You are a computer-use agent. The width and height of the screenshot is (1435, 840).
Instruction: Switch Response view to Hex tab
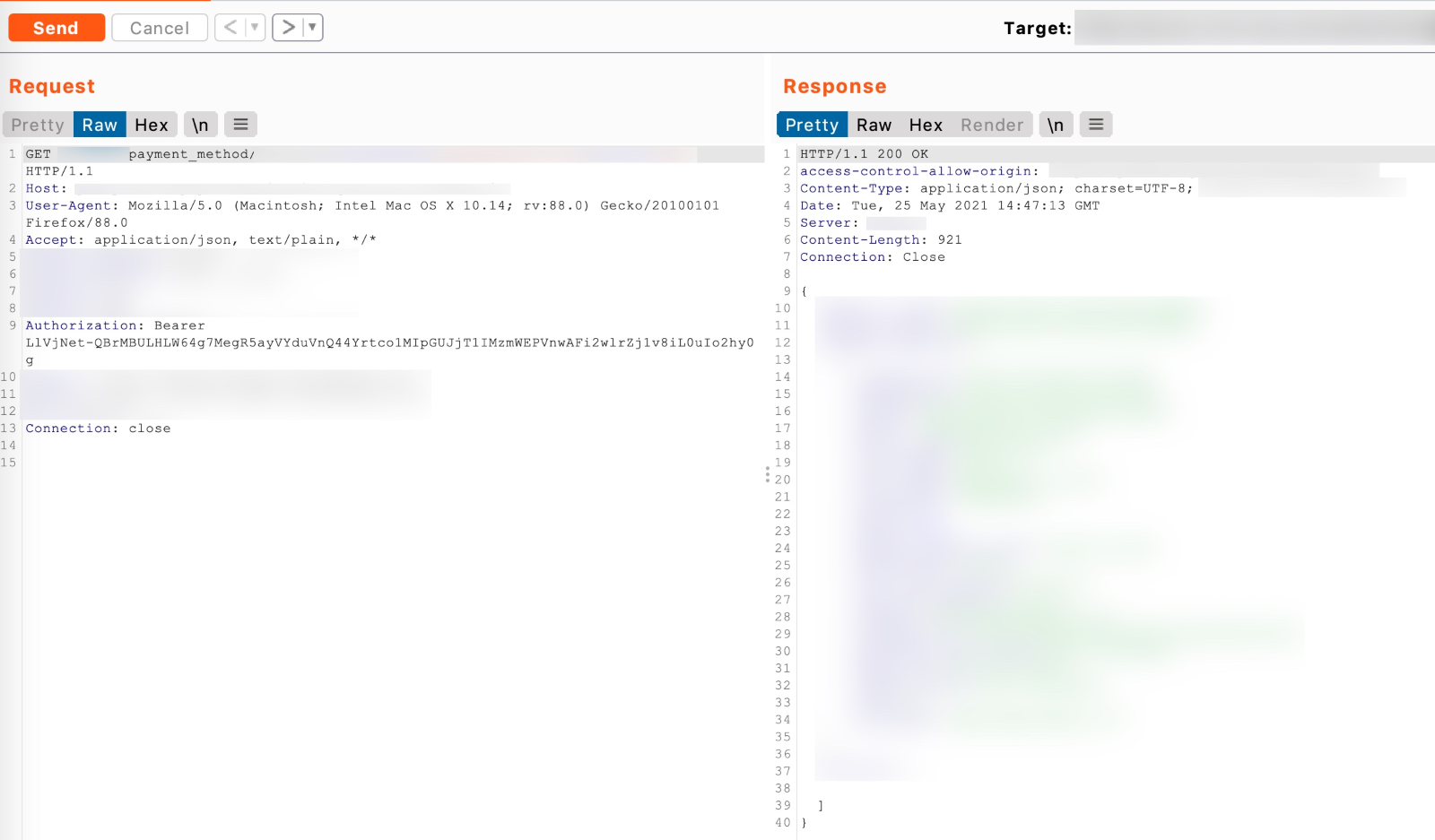[x=926, y=125]
